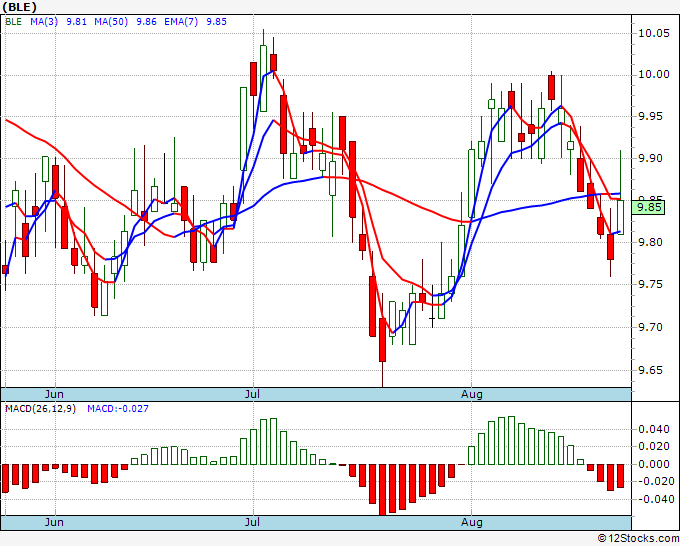Click Jun on the MACD date axis
The width and height of the screenshot is (680, 546).
54,522
